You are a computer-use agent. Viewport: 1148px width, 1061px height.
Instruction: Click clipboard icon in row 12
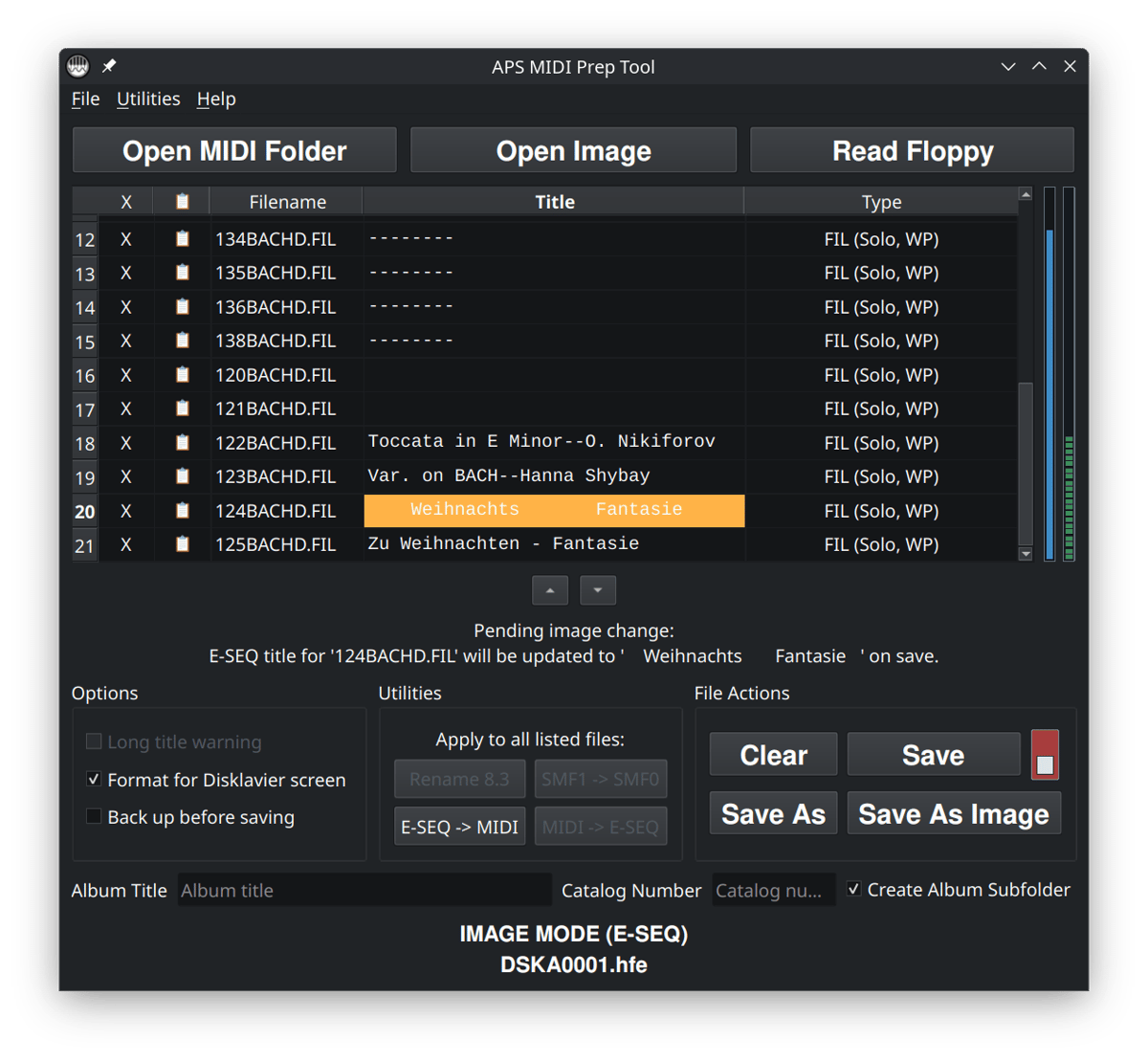point(182,238)
